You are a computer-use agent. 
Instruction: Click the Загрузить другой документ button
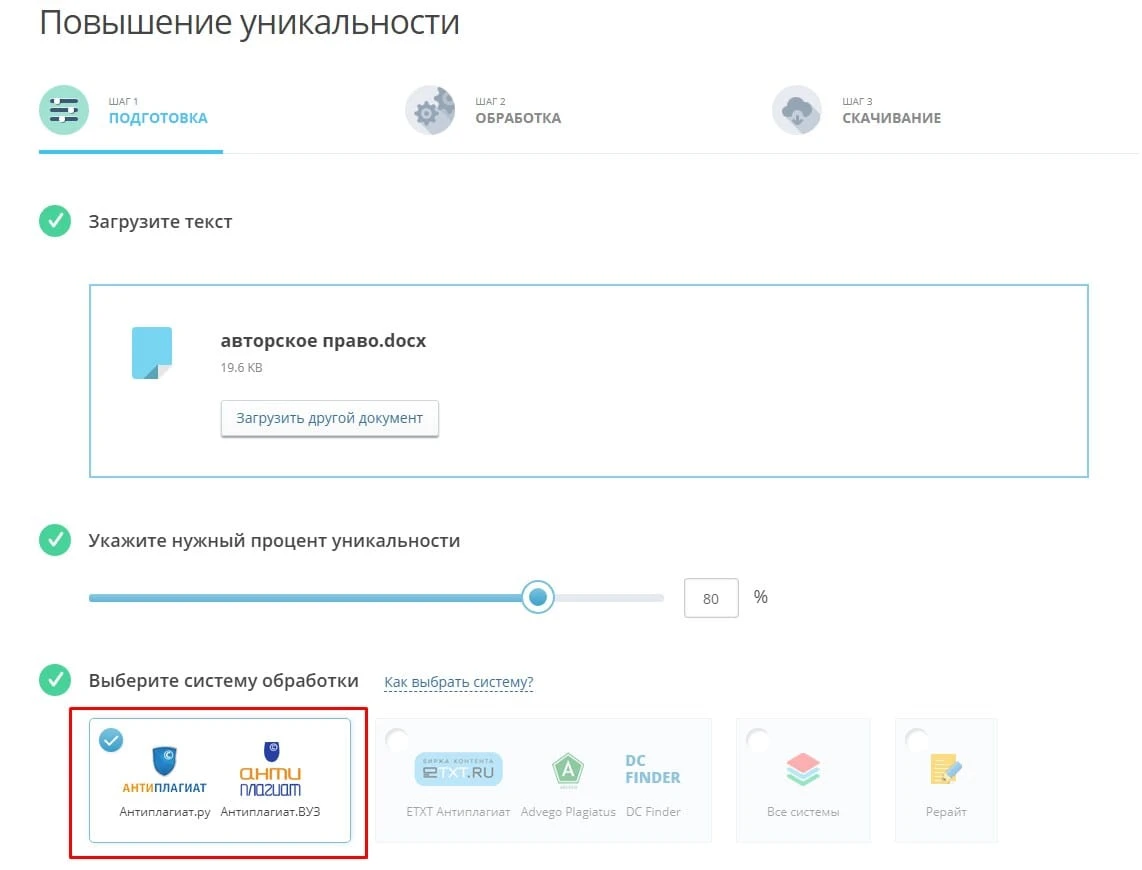[x=329, y=418]
